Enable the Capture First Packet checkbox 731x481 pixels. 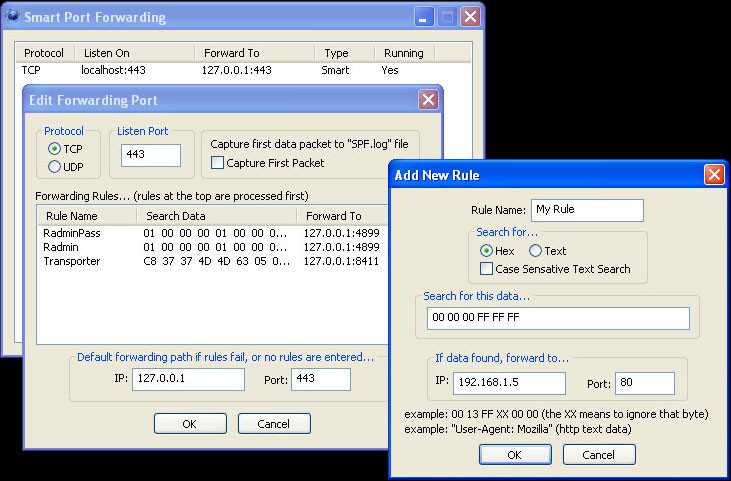[x=217, y=163]
